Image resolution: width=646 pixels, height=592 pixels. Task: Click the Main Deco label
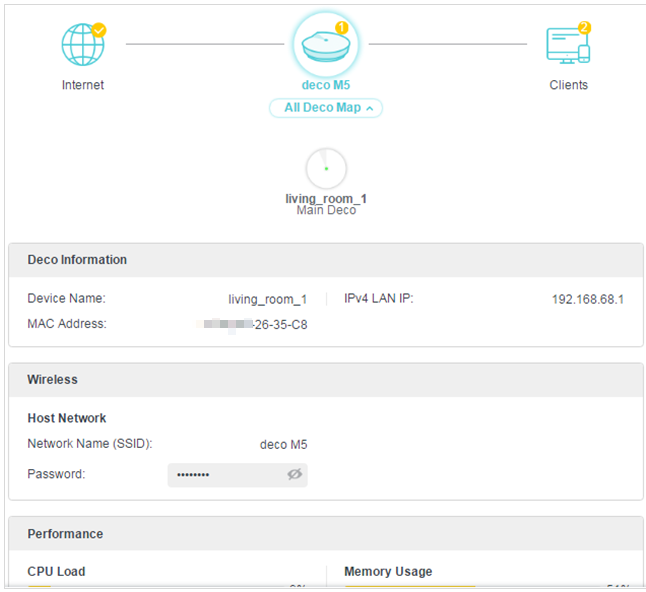click(326, 210)
